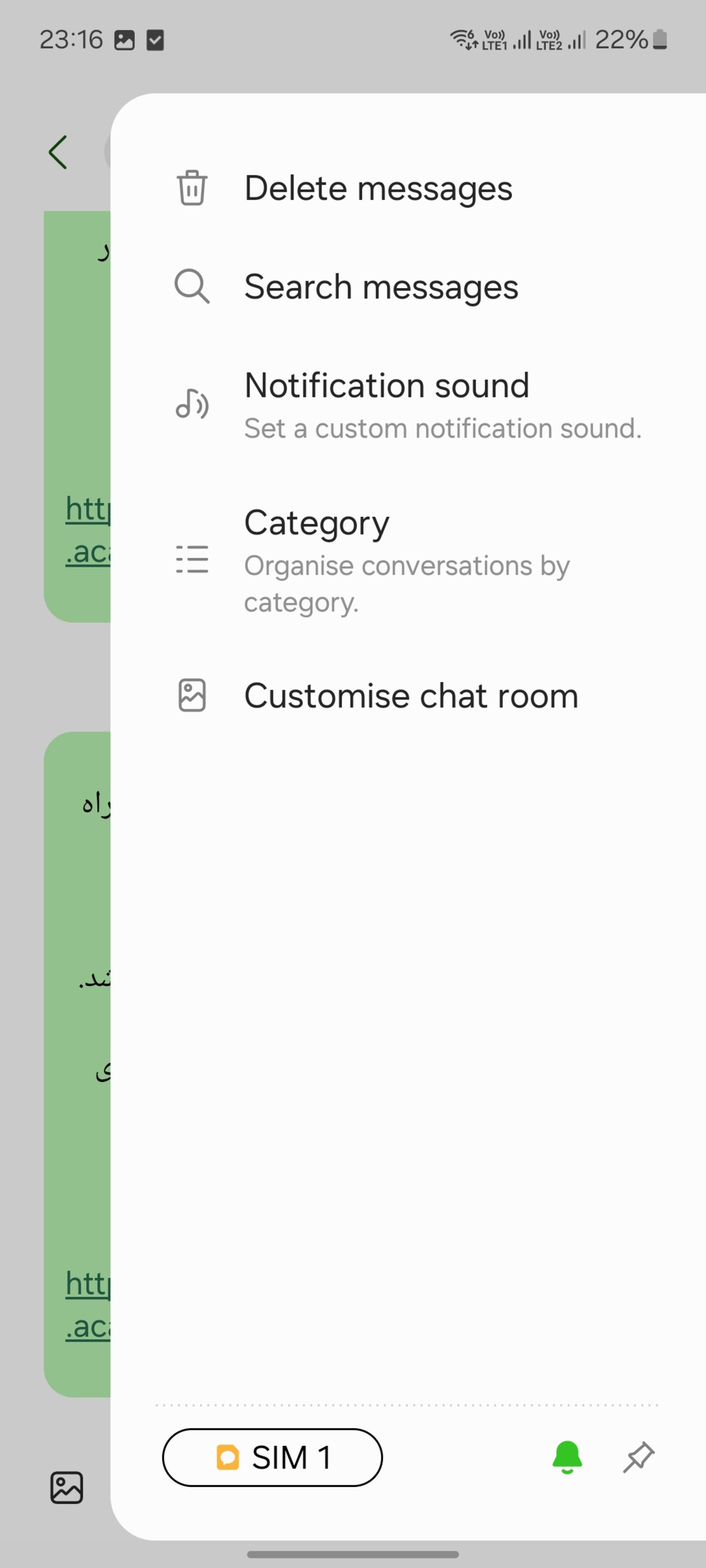Tap the Wi-Fi status icon

pos(464,40)
